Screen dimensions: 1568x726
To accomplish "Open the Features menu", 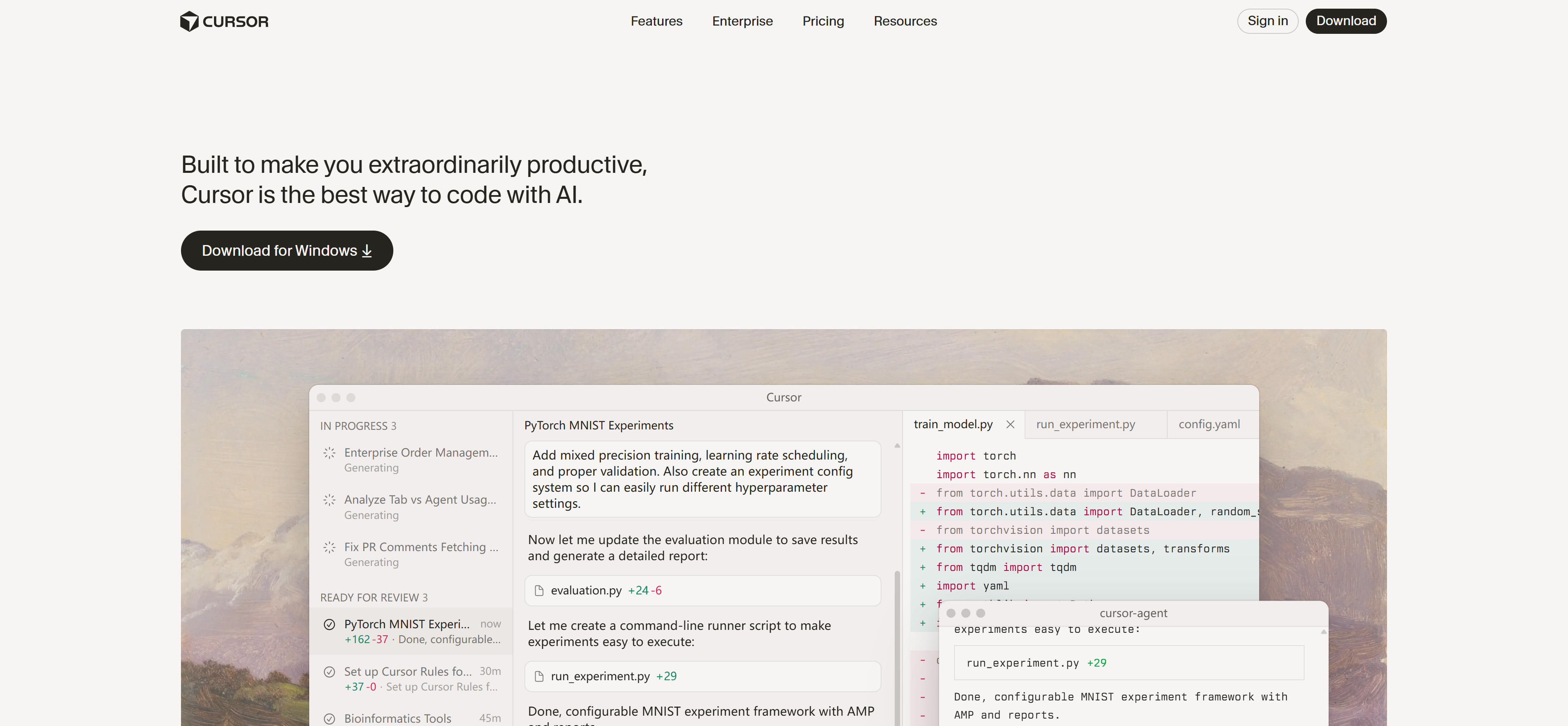I will [656, 21].
